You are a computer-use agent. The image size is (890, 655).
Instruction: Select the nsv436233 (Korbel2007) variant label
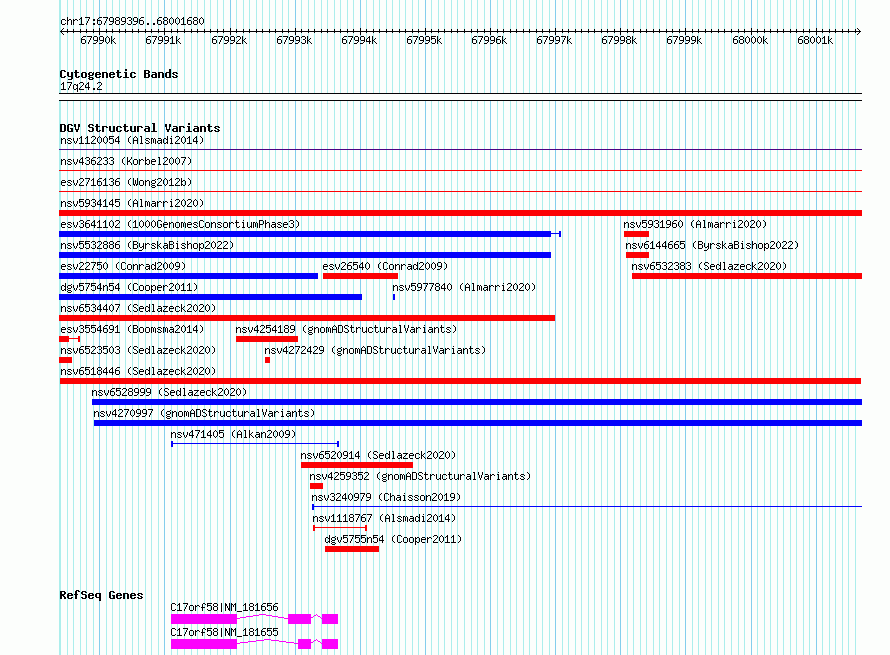click(126, 161)
